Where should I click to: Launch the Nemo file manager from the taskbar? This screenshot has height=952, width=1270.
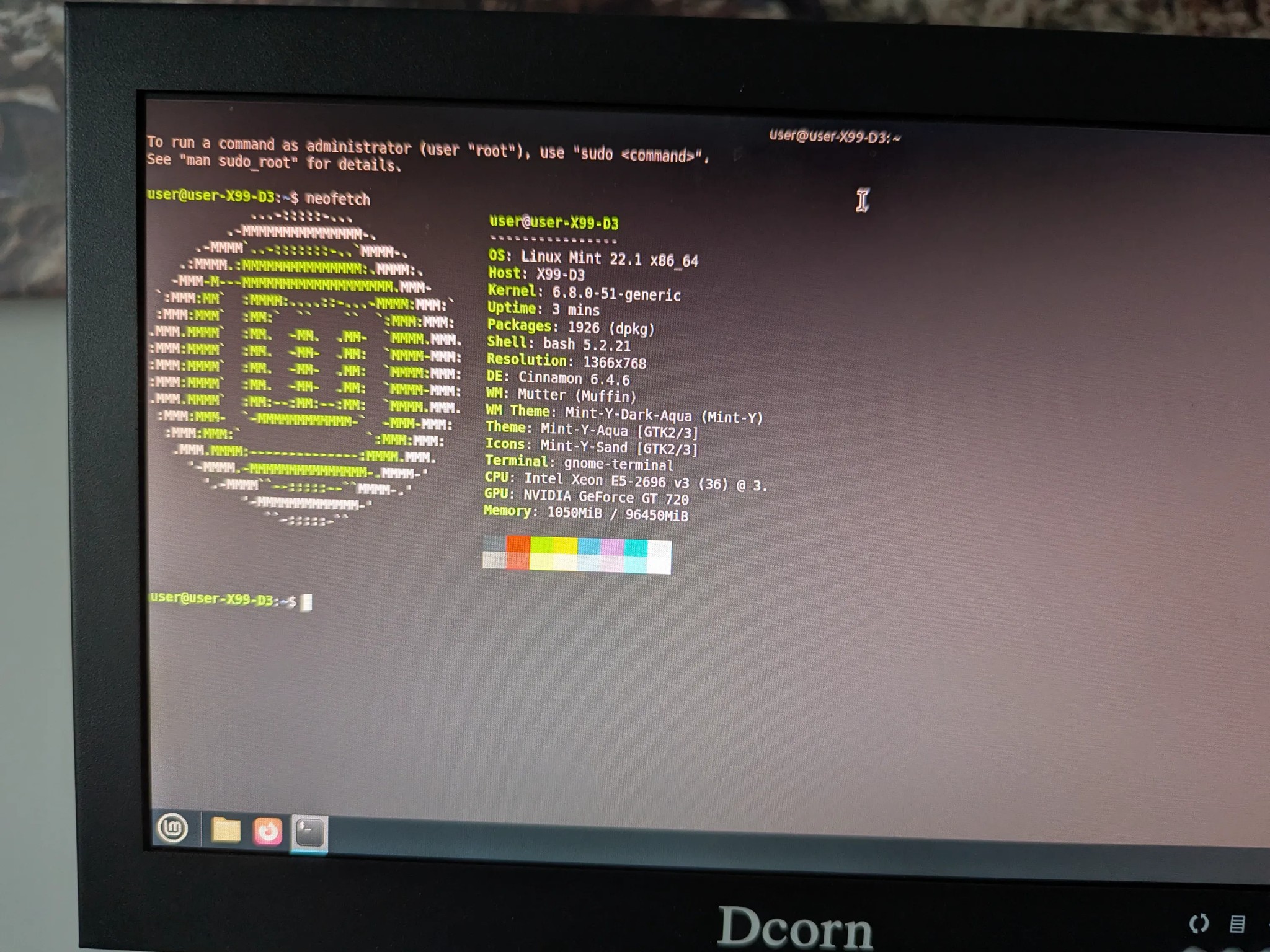point(227,828)
